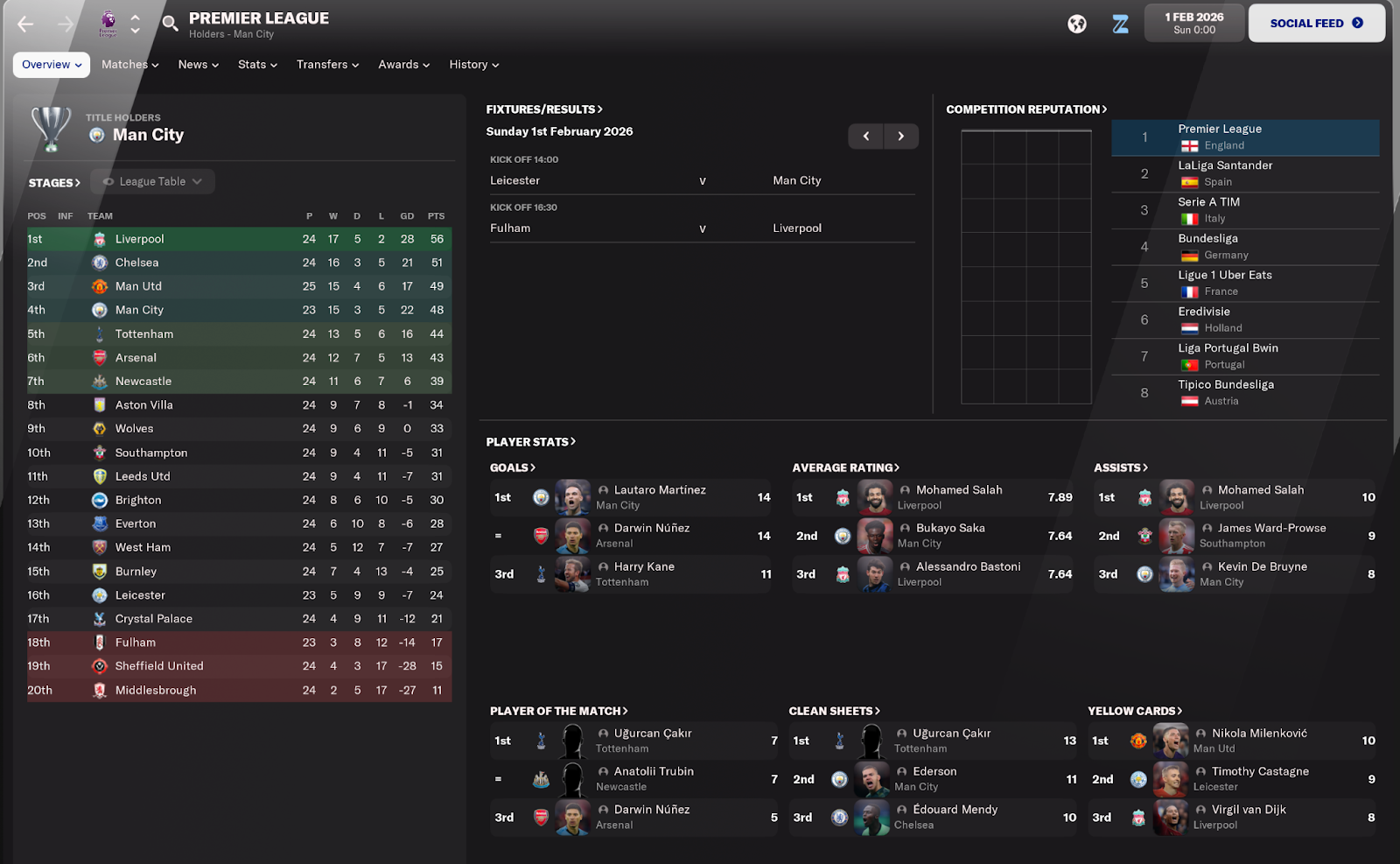This screenshot has height=864, width=1400.
Task: Open Competition Reputation link
Action: tap(1026, 109)
